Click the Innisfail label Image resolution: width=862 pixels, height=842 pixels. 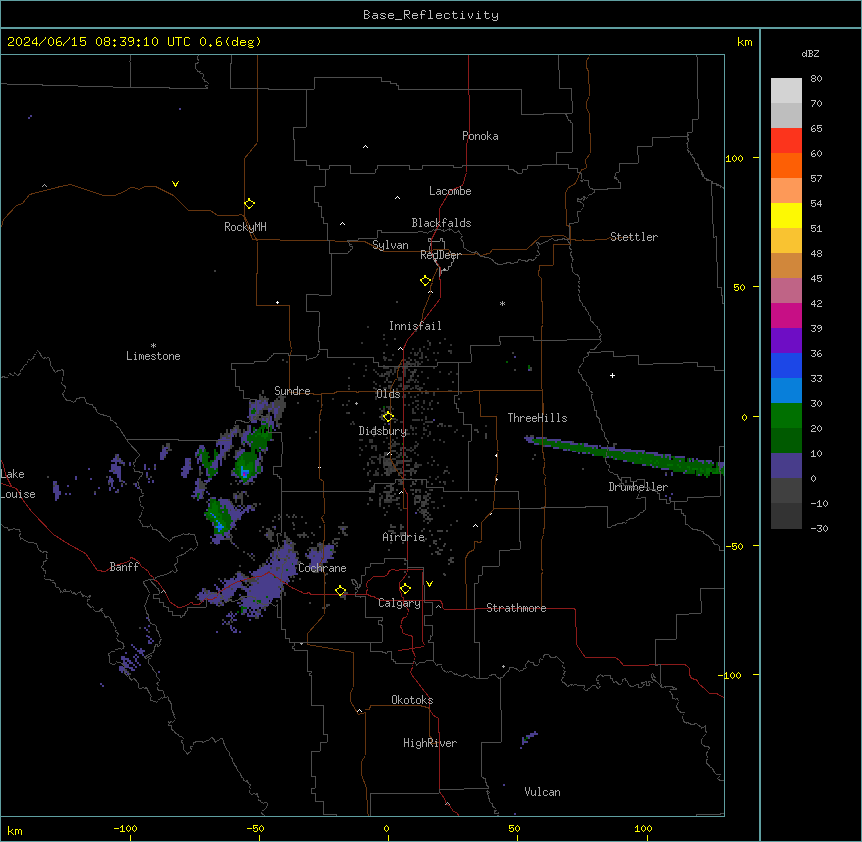click(x=415, y=326)
